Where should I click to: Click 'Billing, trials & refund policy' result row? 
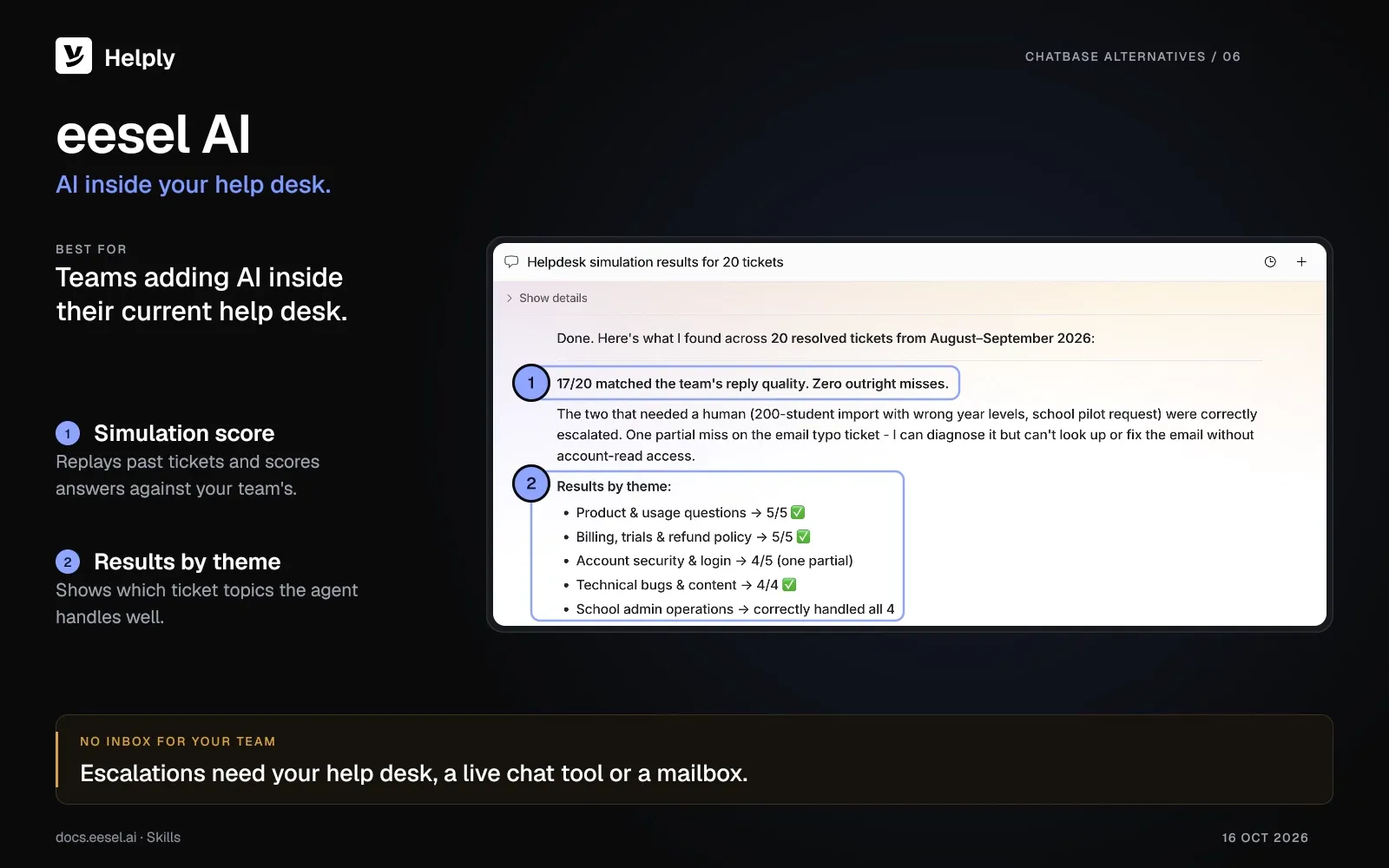(687, 537)
